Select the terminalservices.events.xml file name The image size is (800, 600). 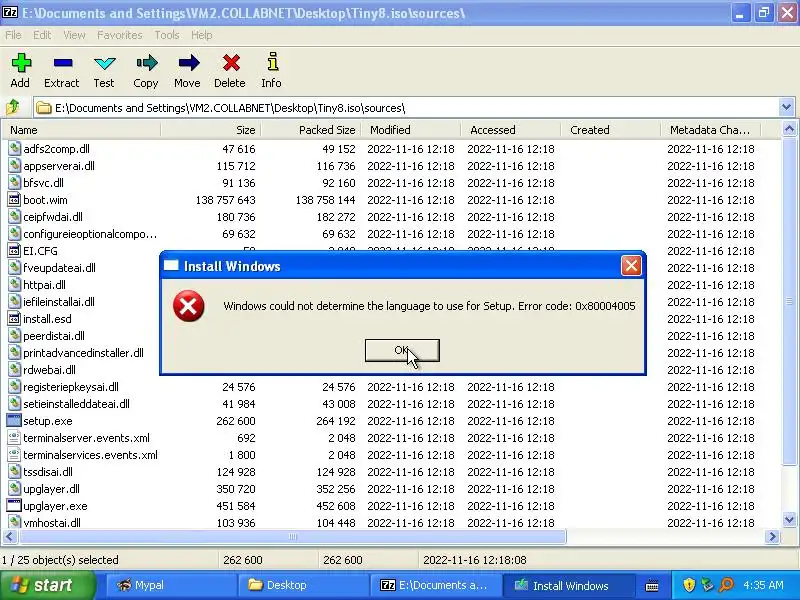point(90,455)
